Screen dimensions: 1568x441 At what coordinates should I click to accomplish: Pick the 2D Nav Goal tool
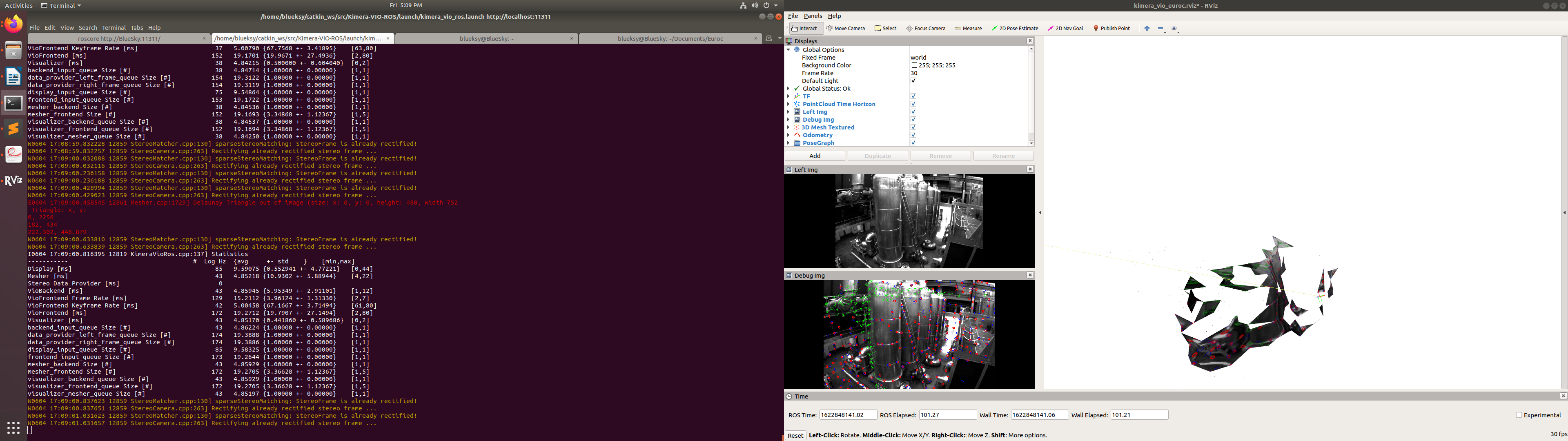1065,28
